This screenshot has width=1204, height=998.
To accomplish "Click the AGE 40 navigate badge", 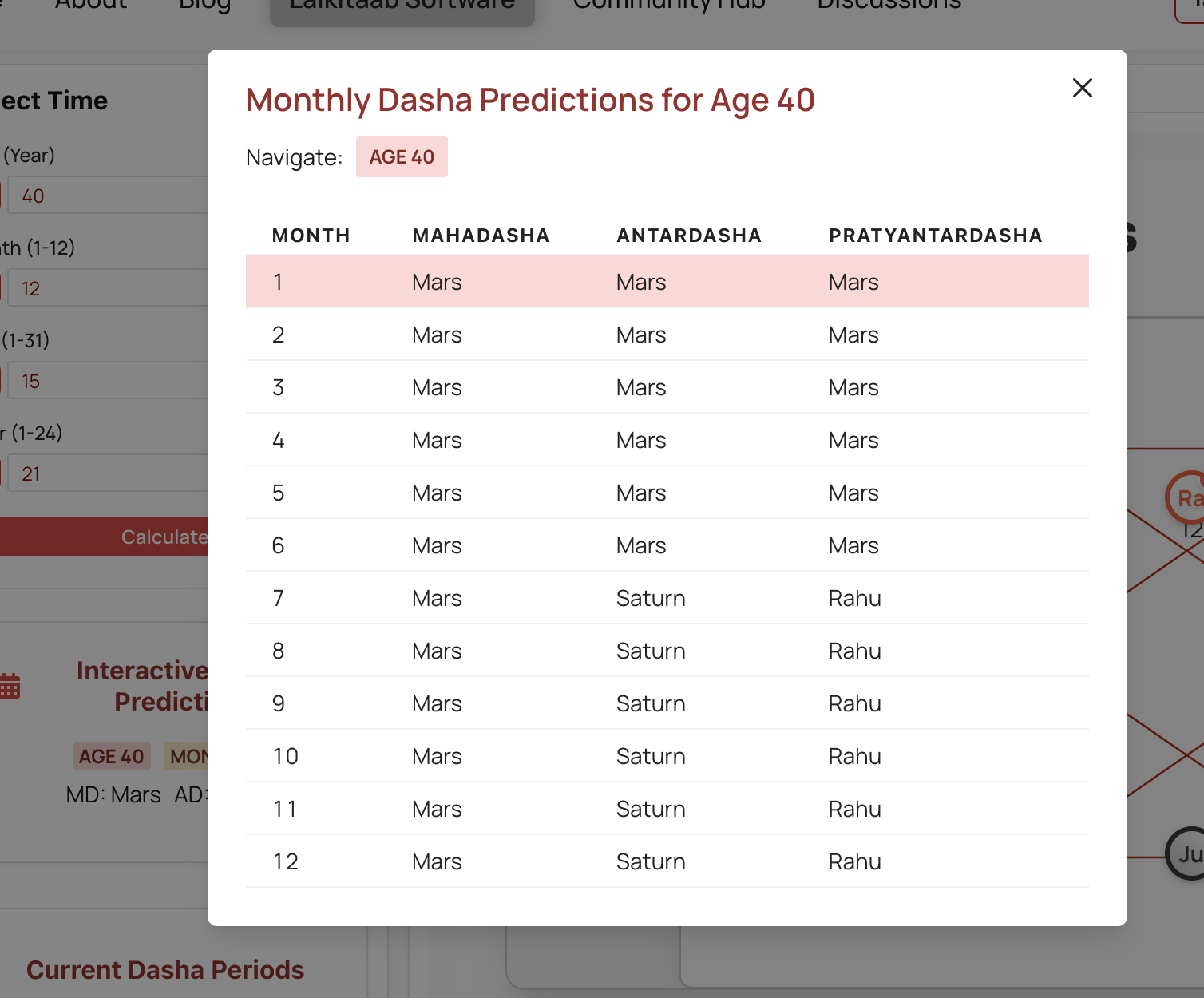I will (402, 156).
